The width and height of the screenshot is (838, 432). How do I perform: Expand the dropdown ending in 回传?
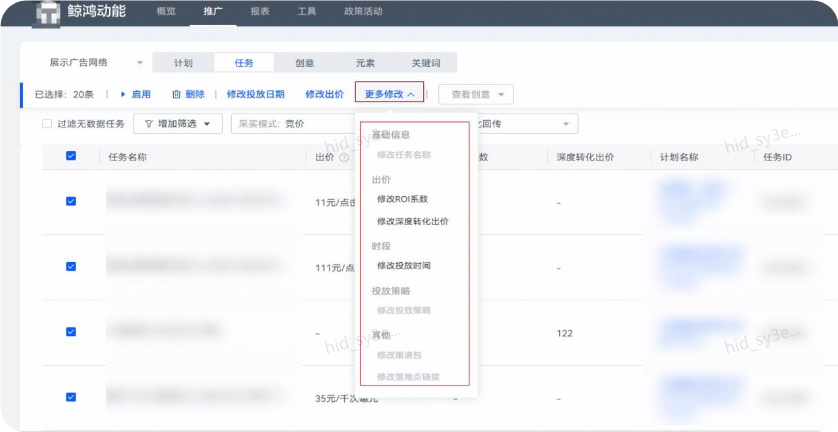[526, 124]
